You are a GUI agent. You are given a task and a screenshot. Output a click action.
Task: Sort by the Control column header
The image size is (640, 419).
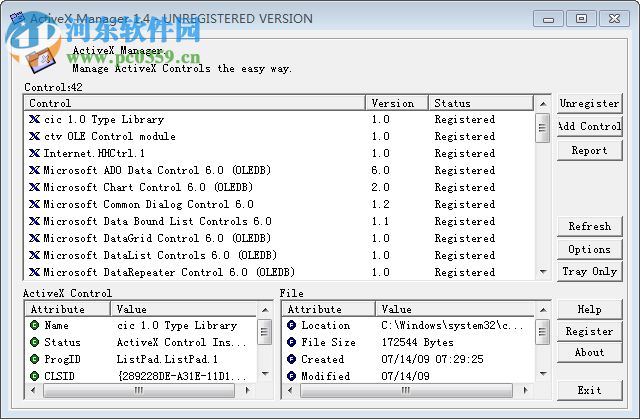(195, 103)
